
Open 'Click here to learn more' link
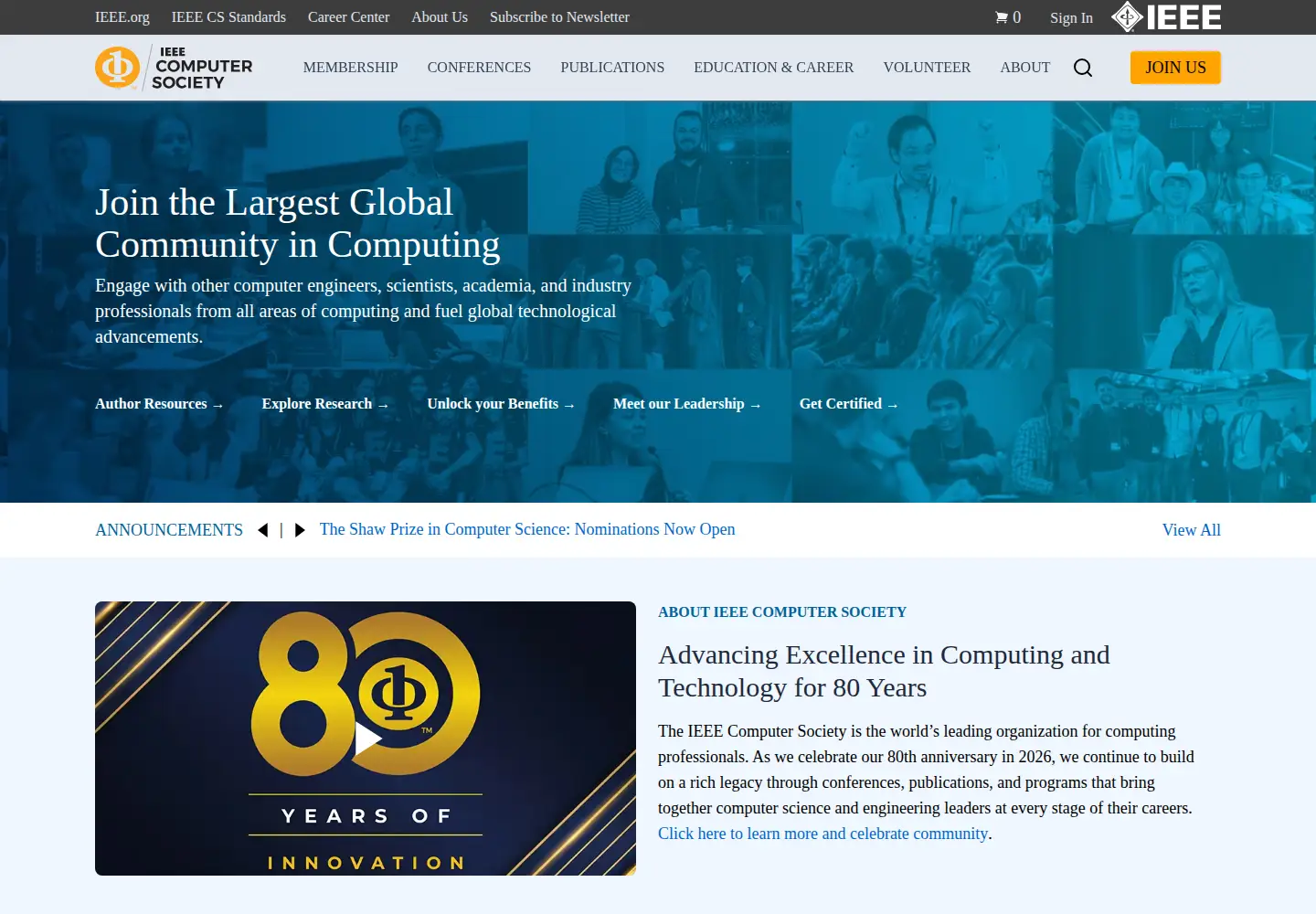point(822,834)
